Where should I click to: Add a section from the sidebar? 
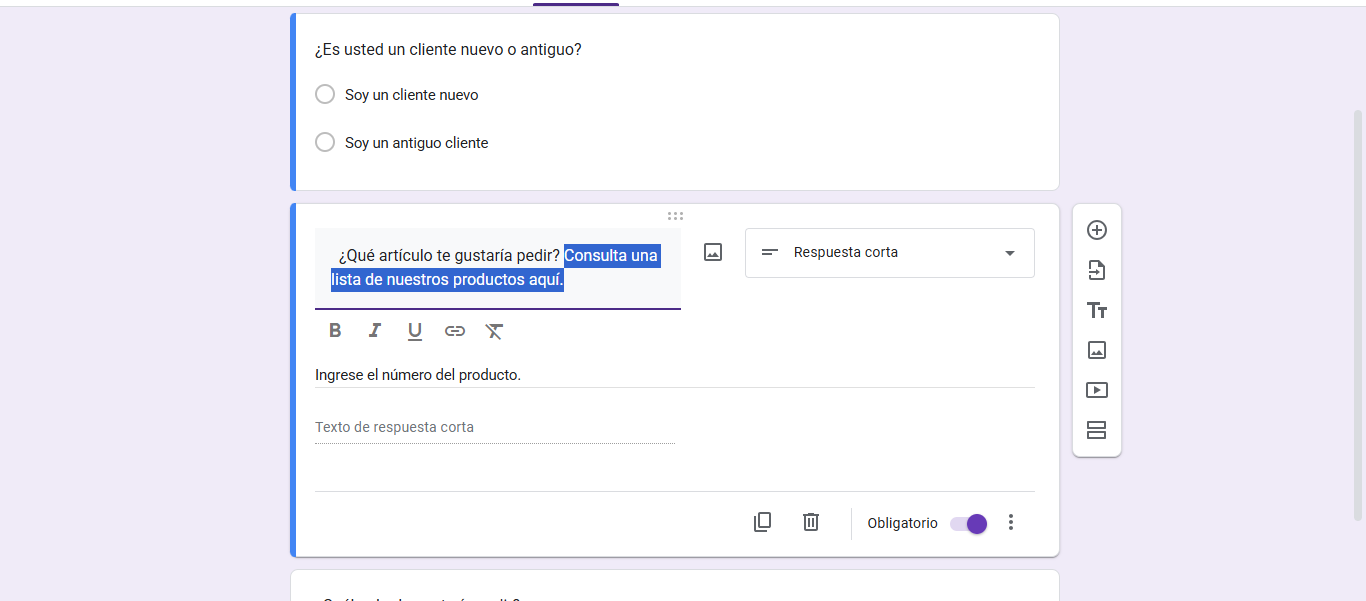[x=1097, y=430]
